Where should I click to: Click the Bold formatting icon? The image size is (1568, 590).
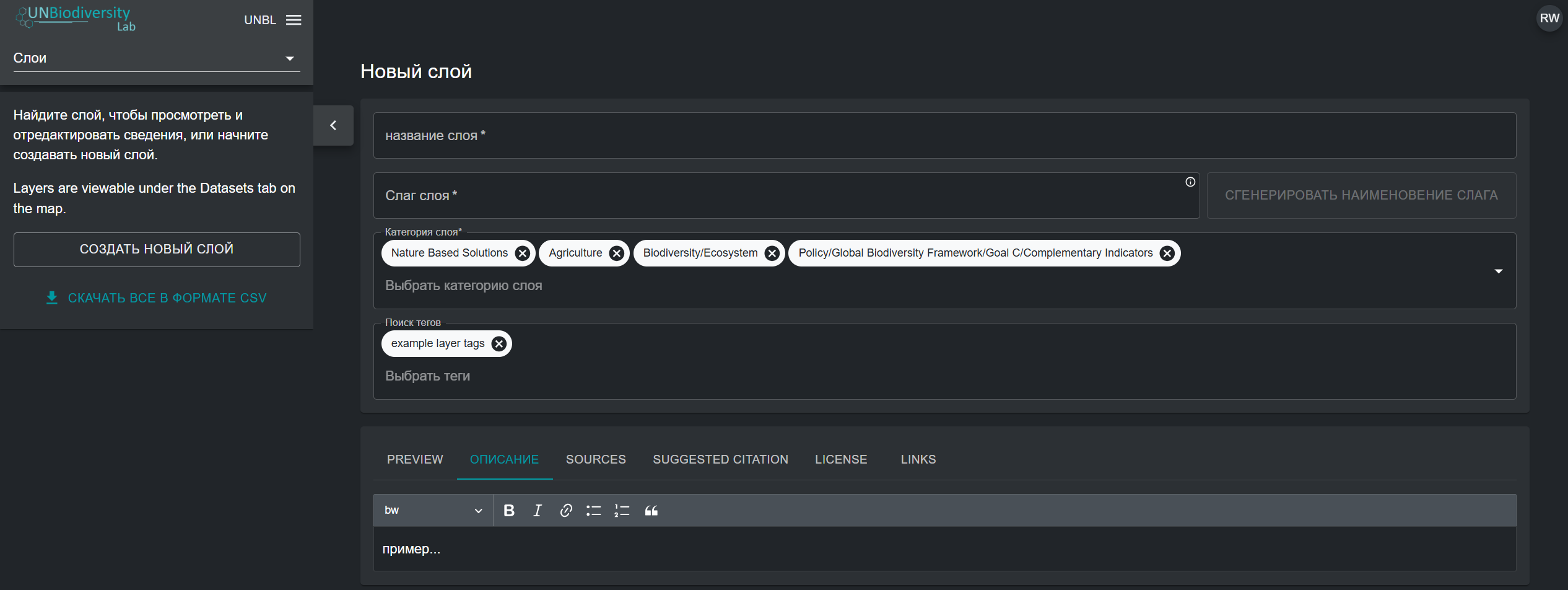click(509, 510)
